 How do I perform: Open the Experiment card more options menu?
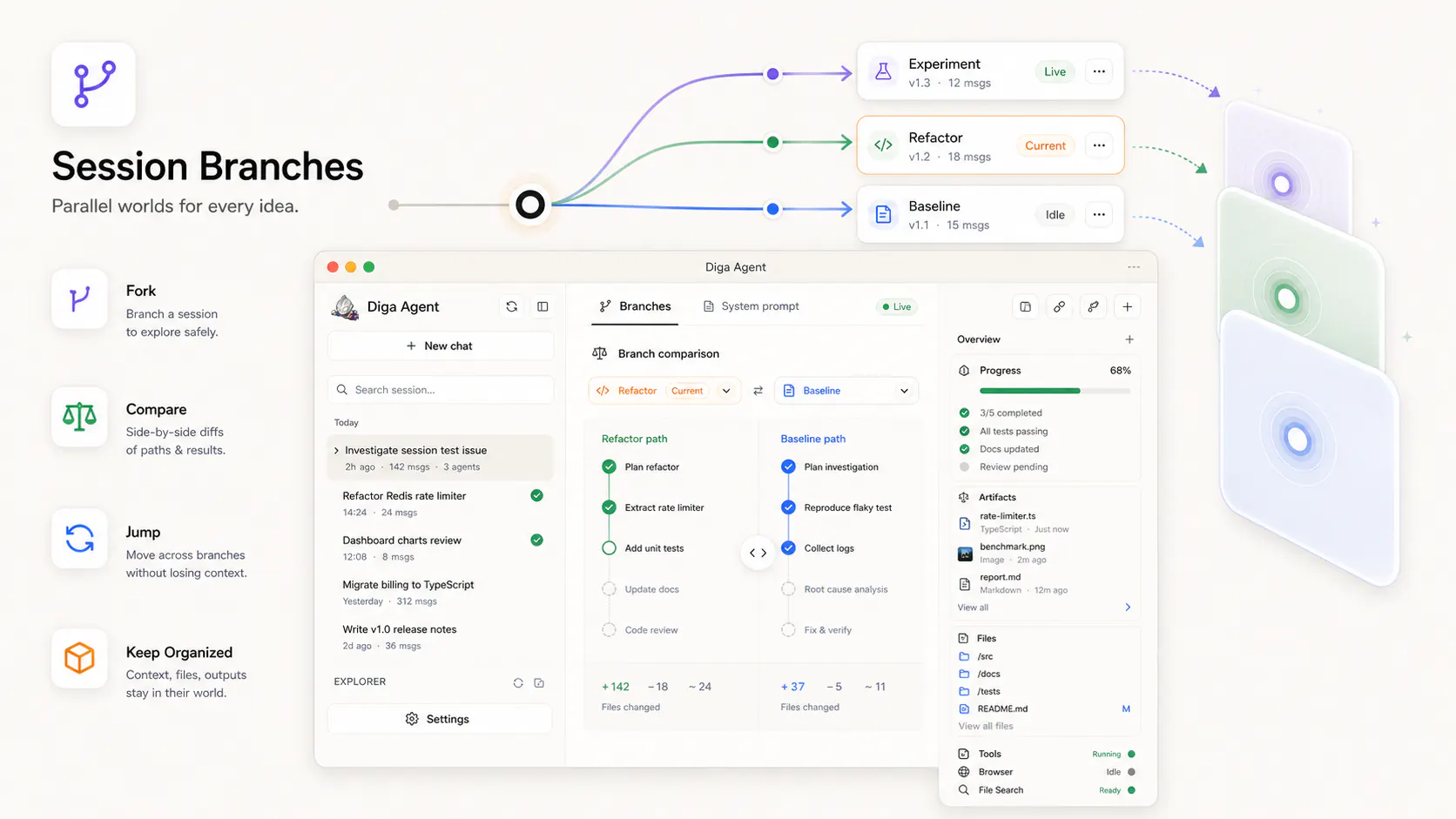(1099, 72)
